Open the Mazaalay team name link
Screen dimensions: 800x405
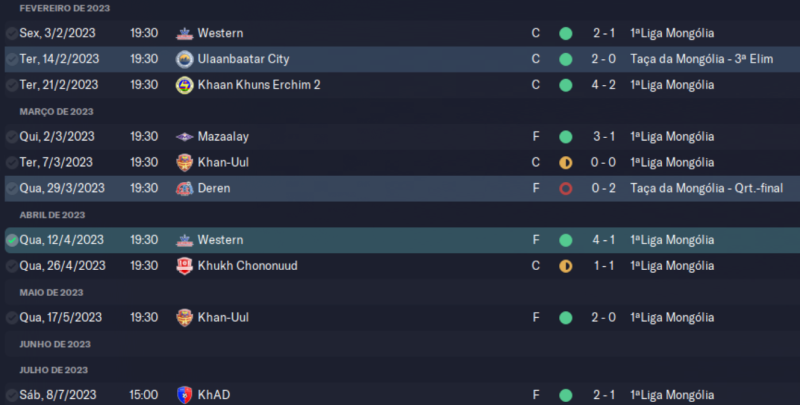pyautogui.click(x=227, y=137)
